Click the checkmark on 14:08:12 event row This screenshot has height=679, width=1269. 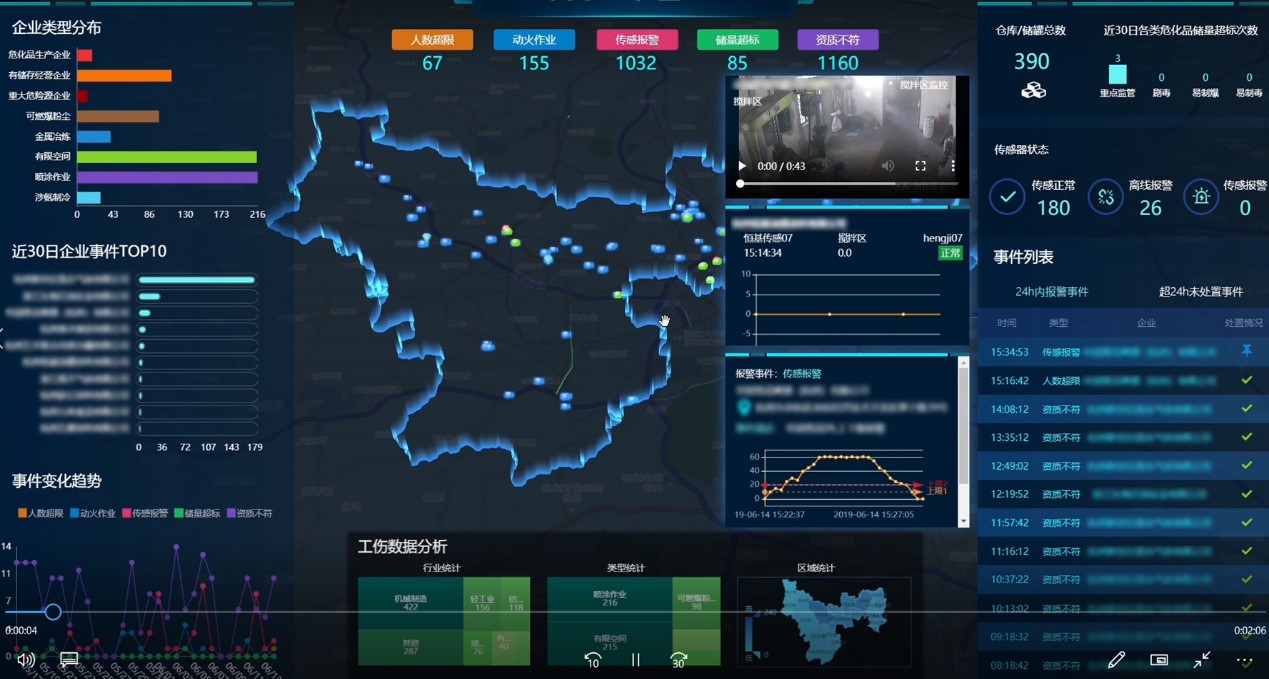(1246, 408)
